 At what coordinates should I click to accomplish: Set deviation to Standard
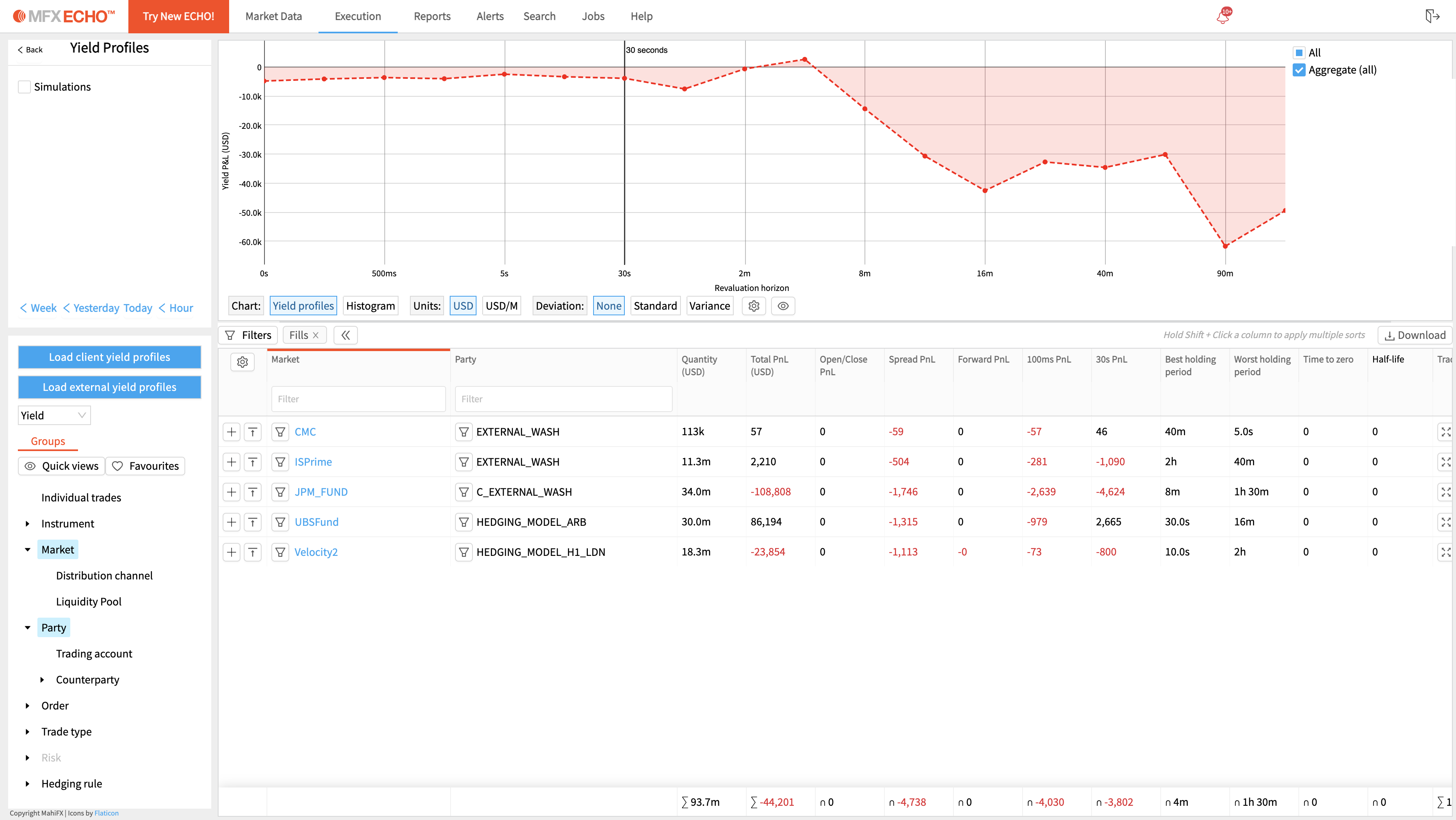[x=655, y=306]
